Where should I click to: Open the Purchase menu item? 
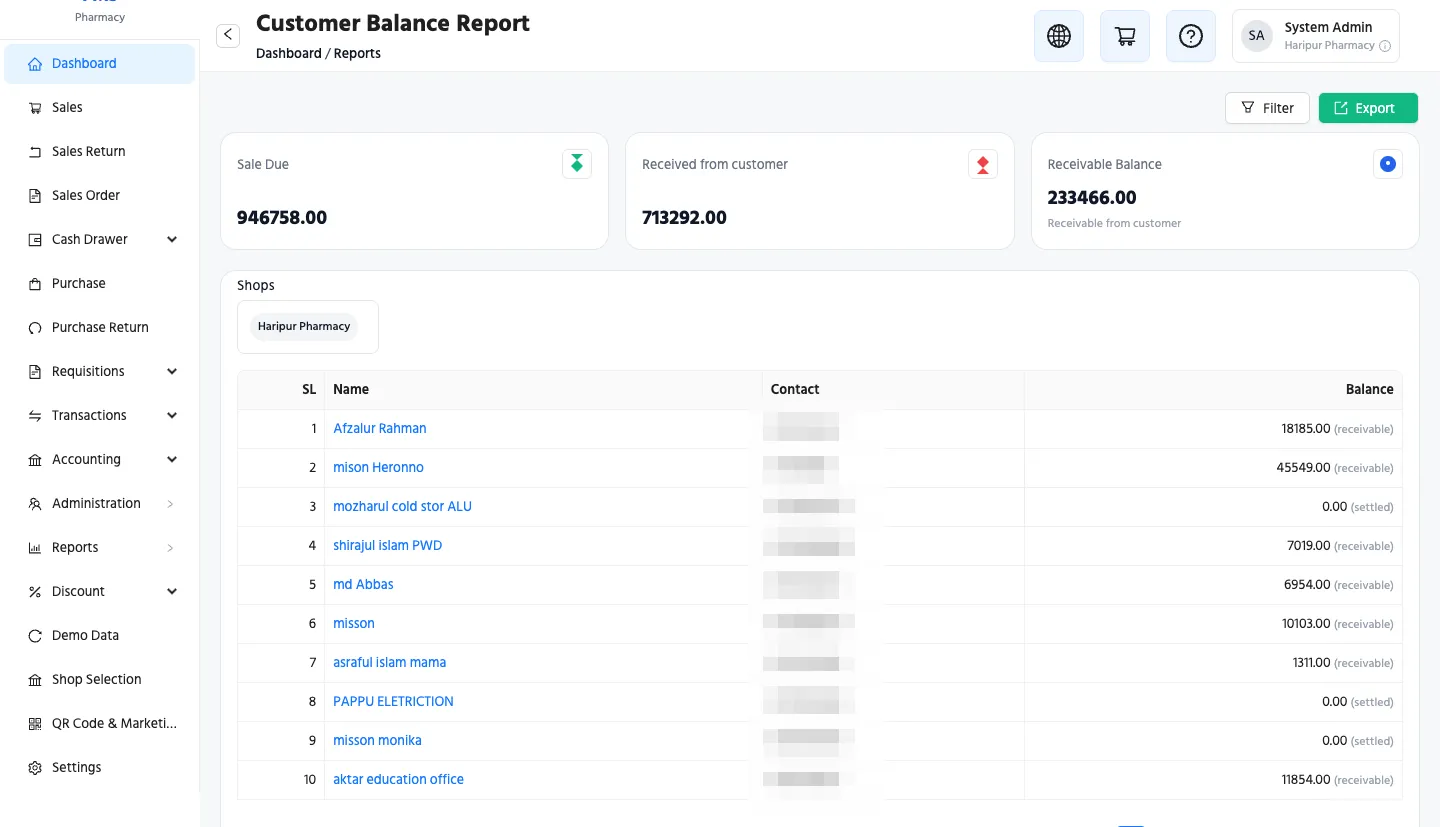pyautogui.click(x=99, y=284)
